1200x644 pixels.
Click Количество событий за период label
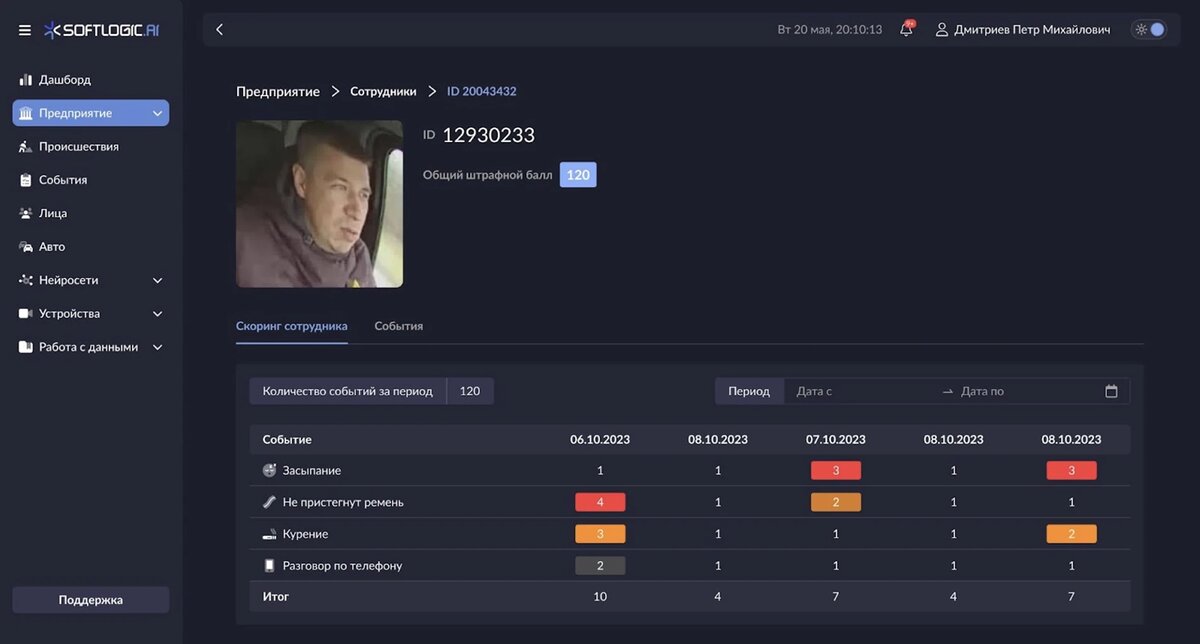click(x=348, y=391)
